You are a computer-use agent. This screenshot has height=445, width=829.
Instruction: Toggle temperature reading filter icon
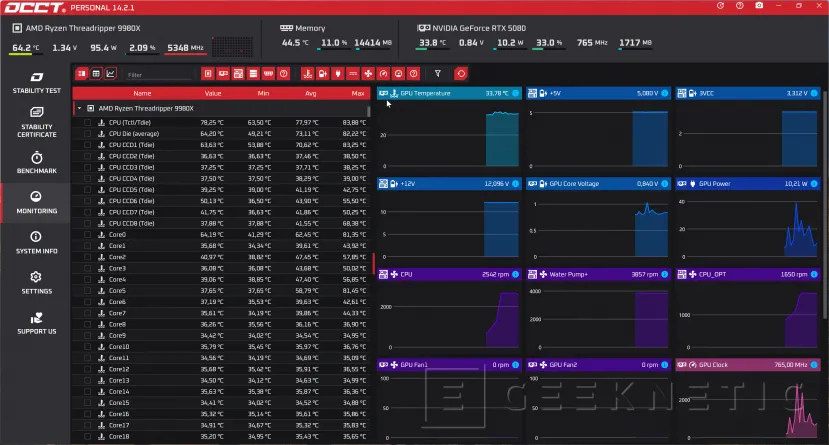click(307, 73)
